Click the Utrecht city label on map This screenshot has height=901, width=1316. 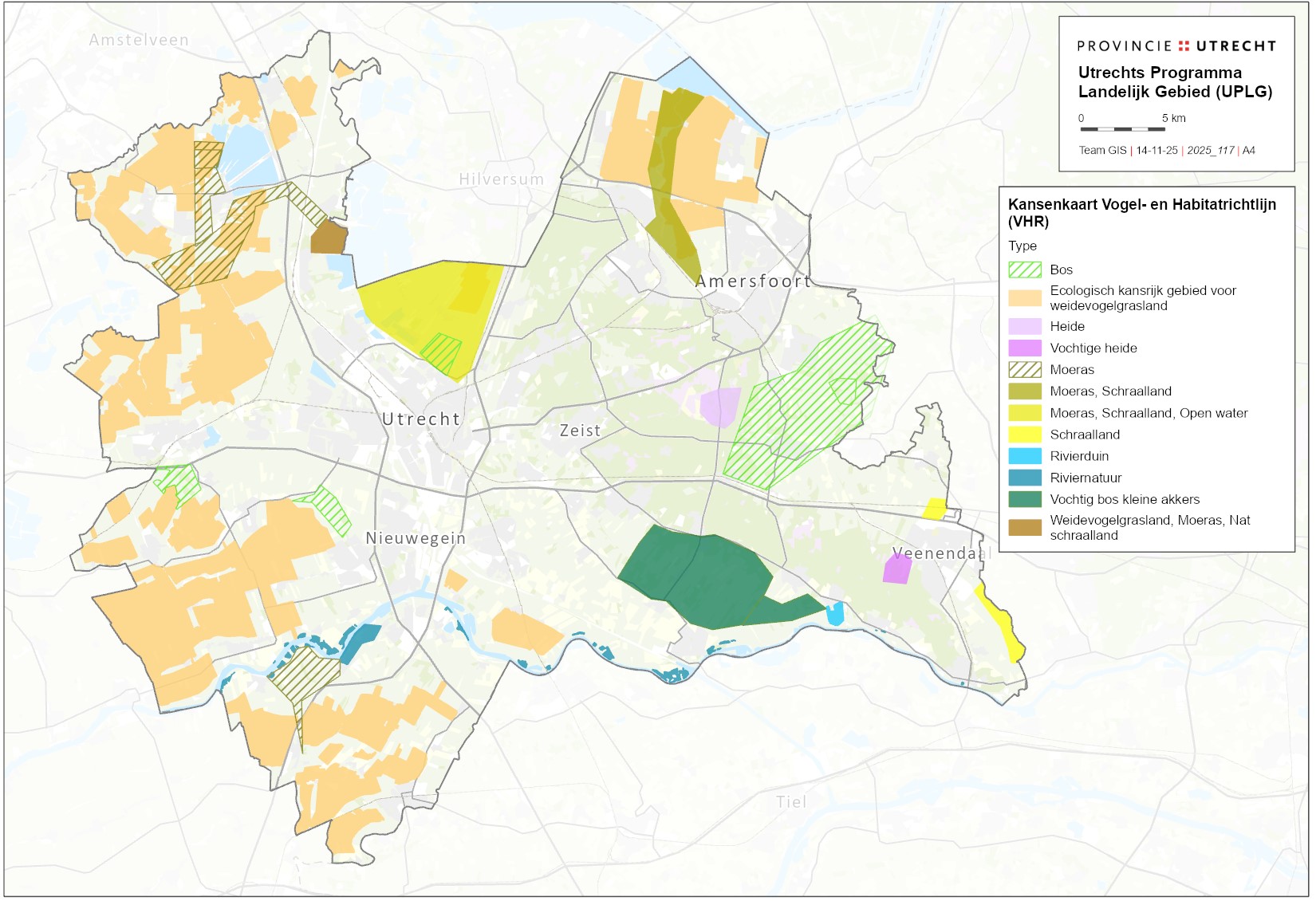point(421,419)
